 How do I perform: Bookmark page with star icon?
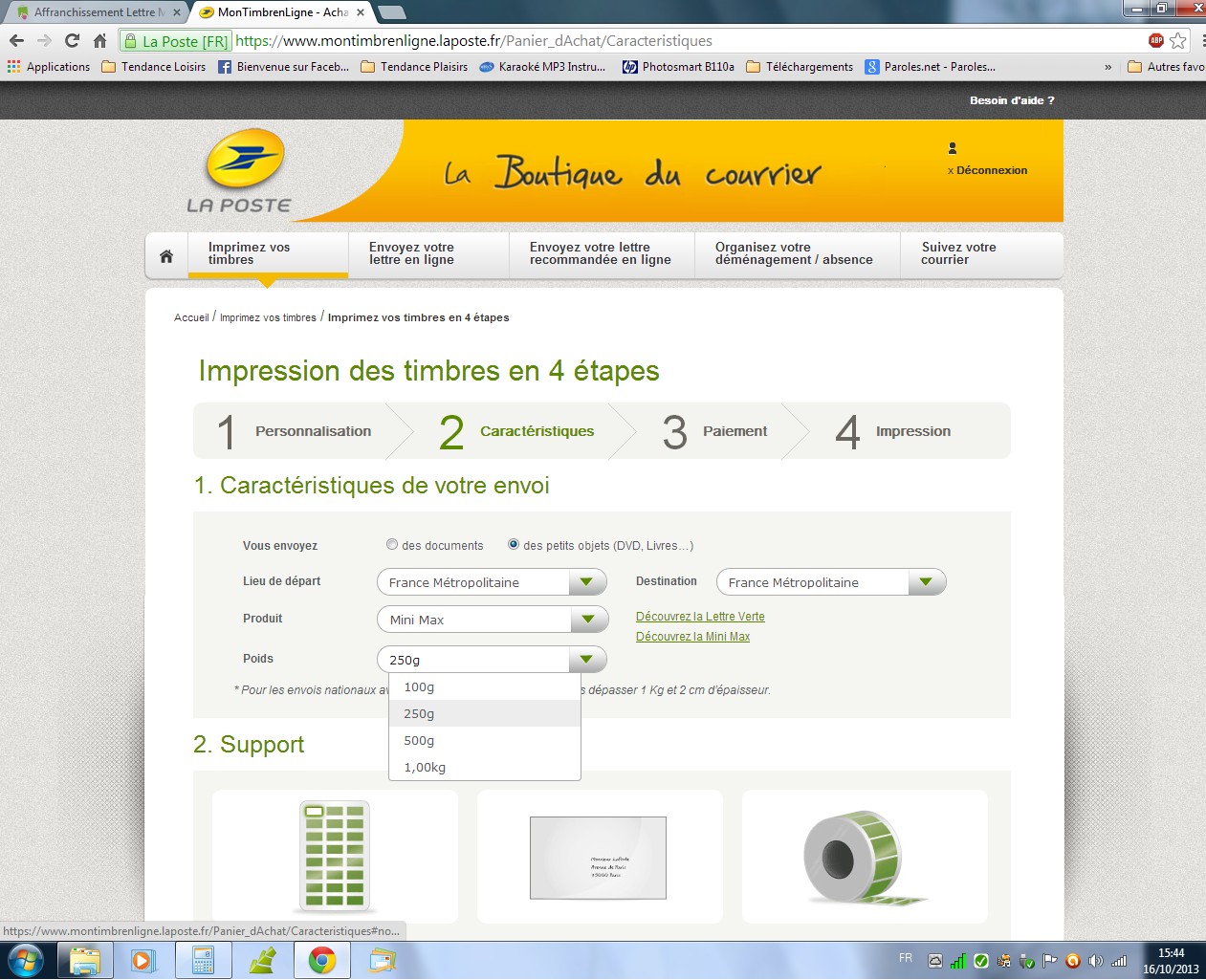click(1178, 40)
